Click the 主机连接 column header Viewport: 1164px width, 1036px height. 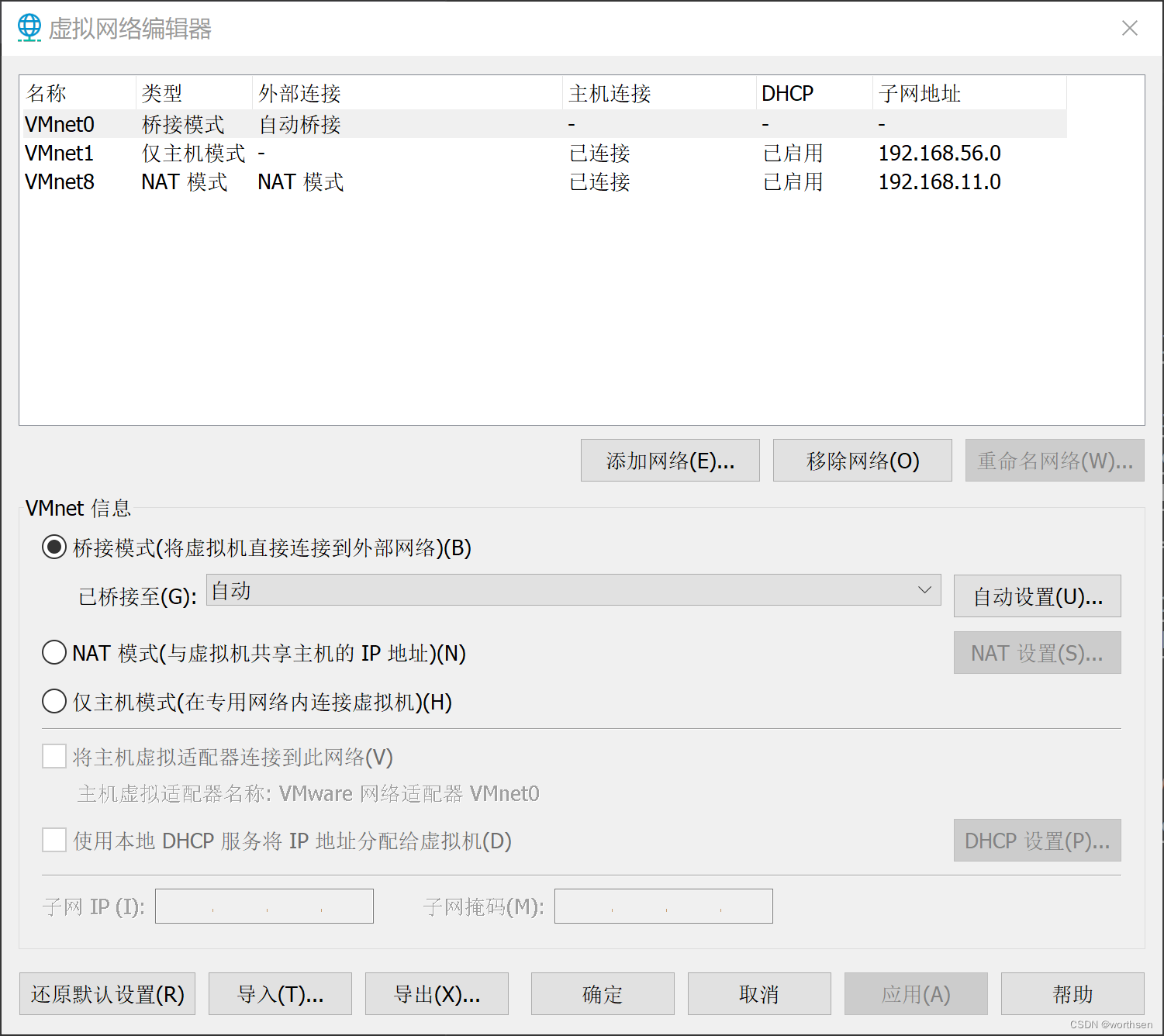(660, 93)
